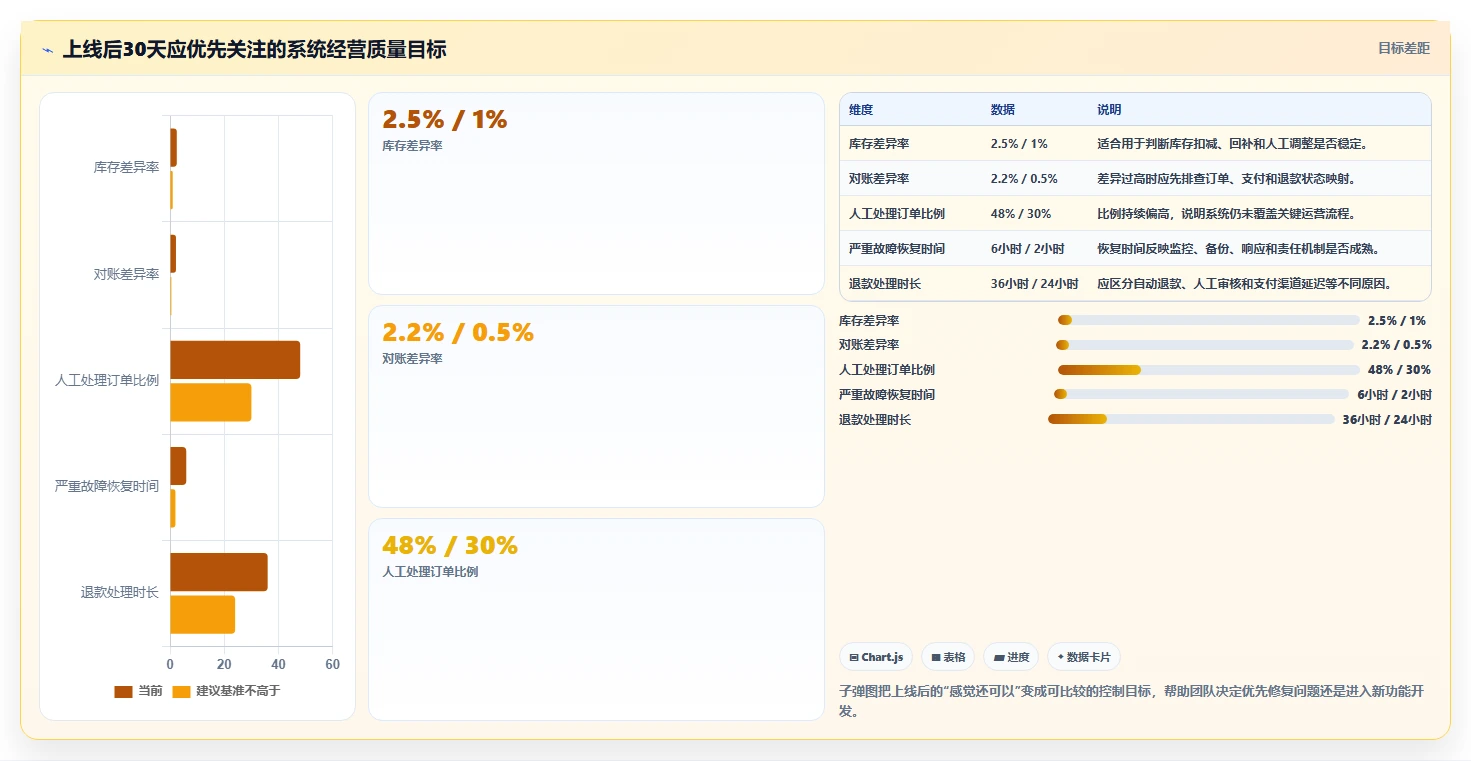Click the orange 建议基准不高于 legend swatch

181,691
